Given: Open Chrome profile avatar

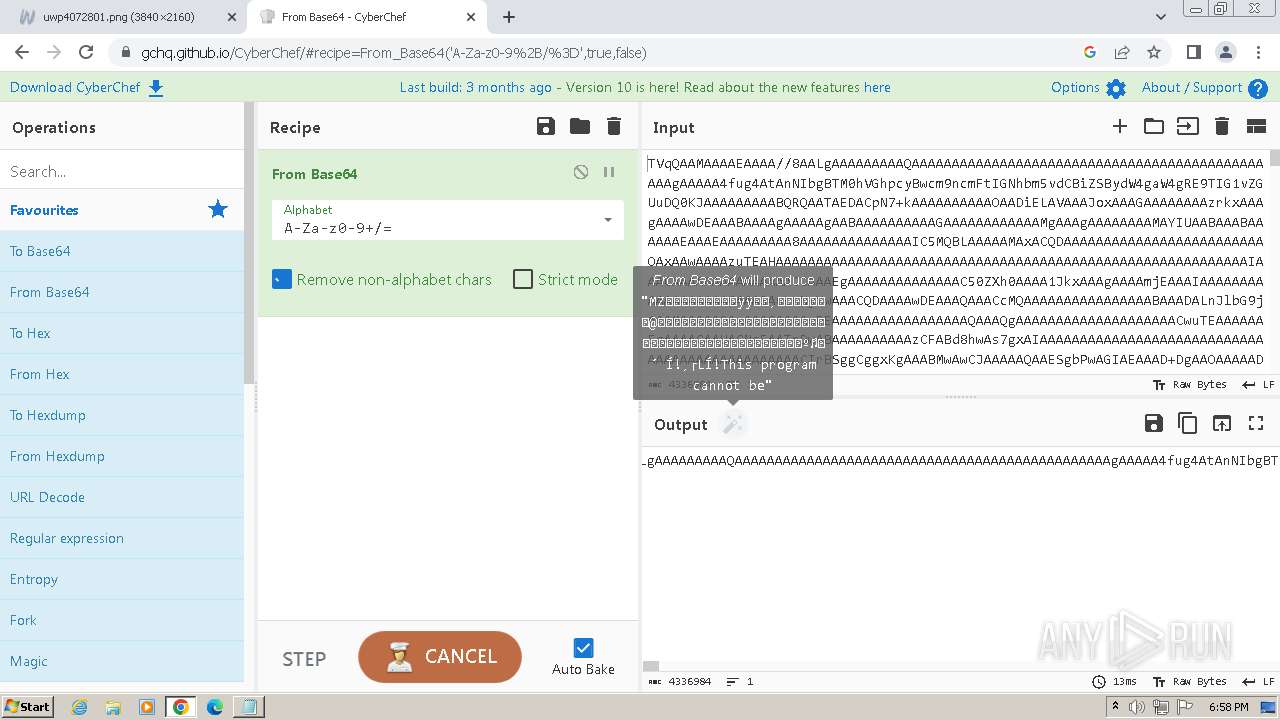Looking at the screenshot, I should click(x=1225, y=52).
